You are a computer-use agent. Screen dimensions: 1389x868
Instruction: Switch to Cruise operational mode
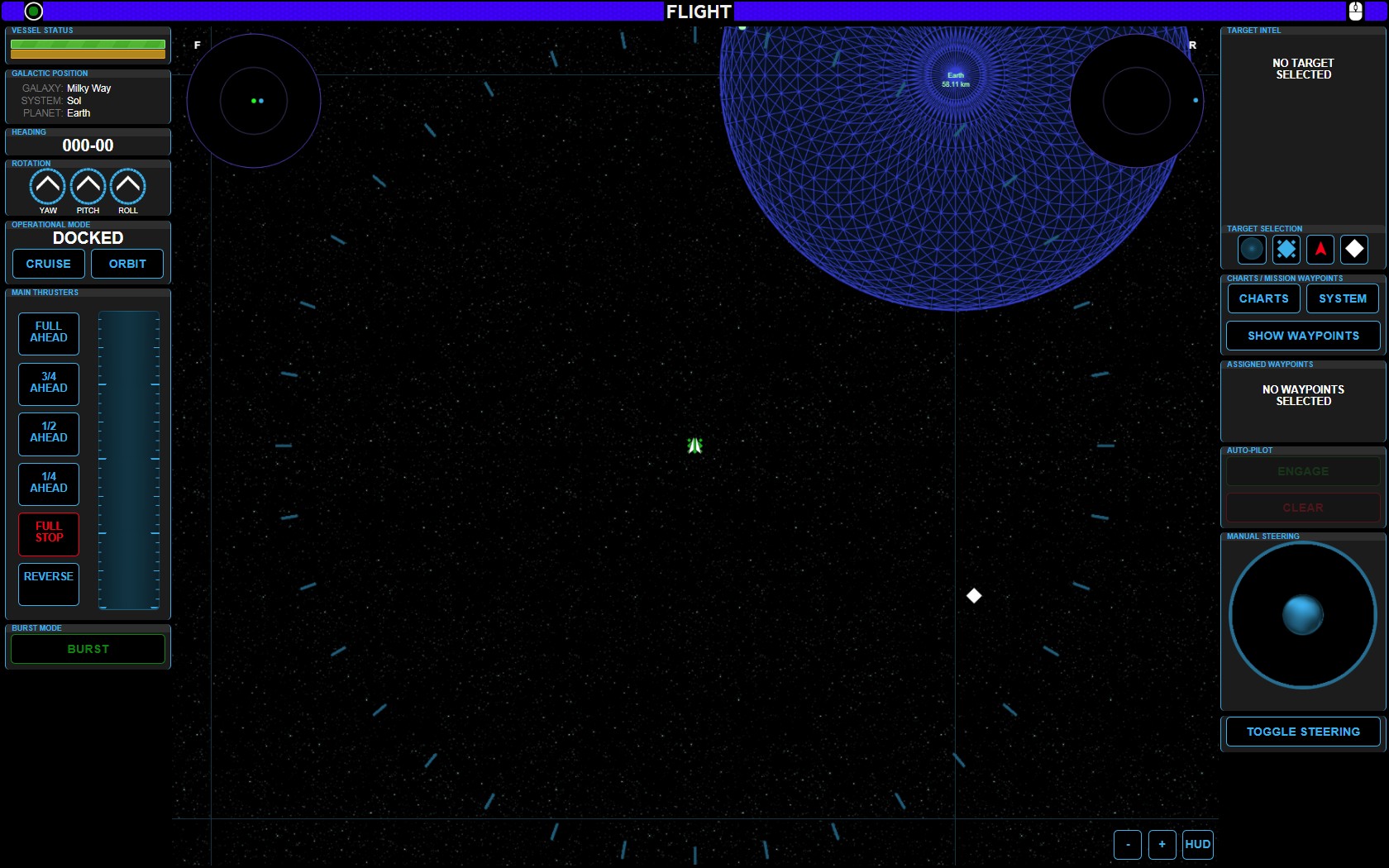[49, 264]
